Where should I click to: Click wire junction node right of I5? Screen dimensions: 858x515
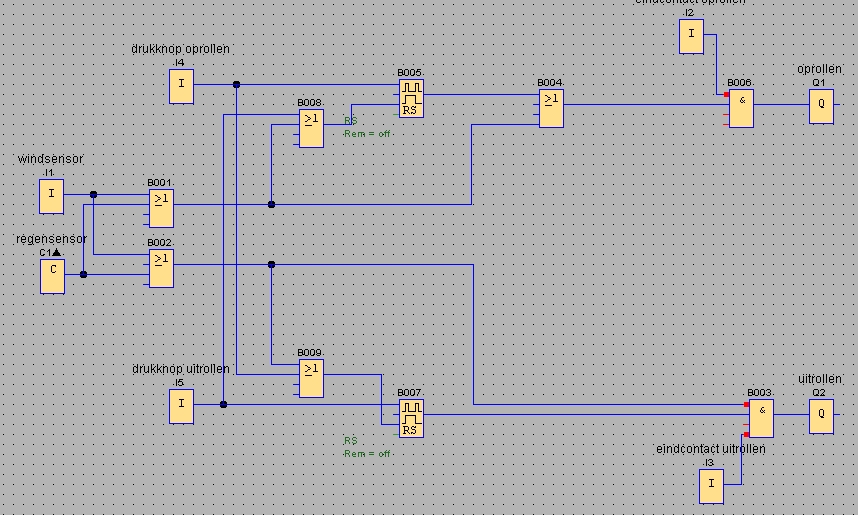click(x=223, y=404)
